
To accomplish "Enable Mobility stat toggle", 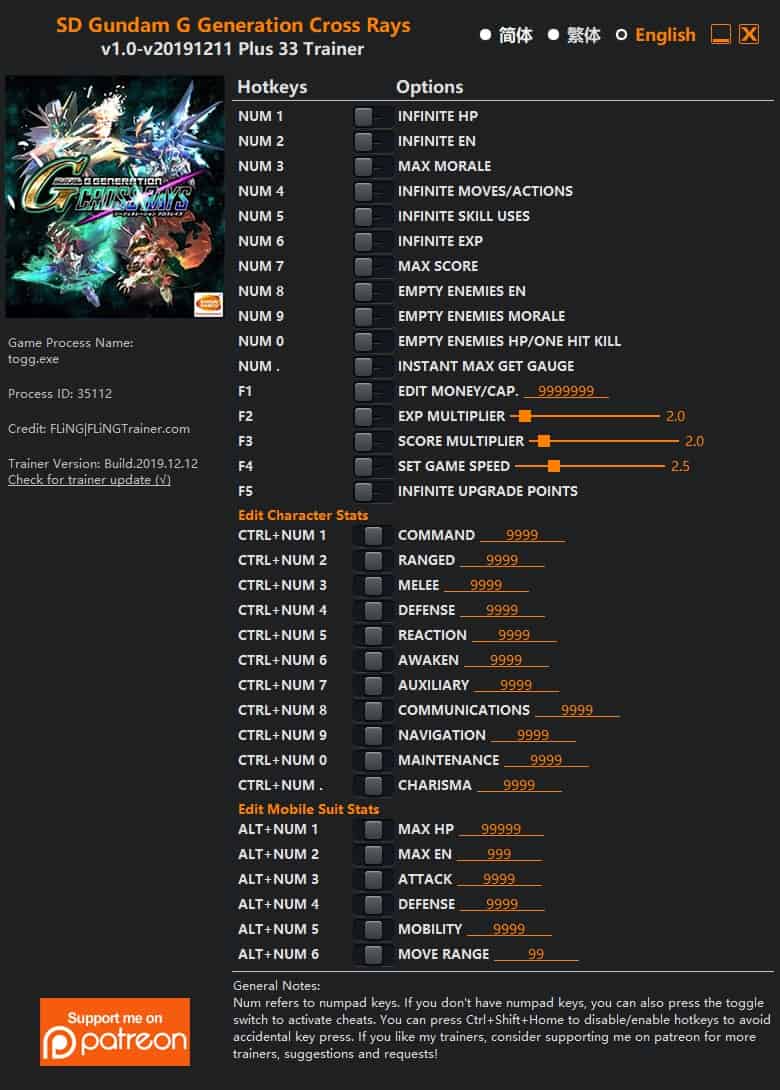I will (373, 929).
